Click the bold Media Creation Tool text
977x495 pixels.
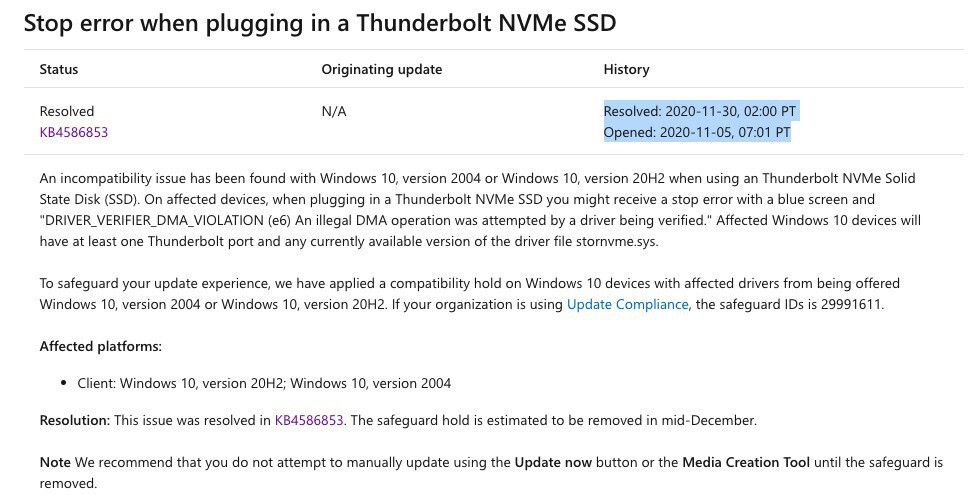point(745,462)
